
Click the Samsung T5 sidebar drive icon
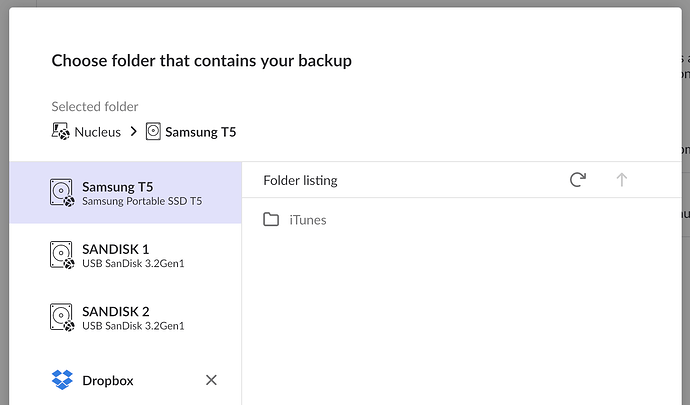tap(62, 192)
